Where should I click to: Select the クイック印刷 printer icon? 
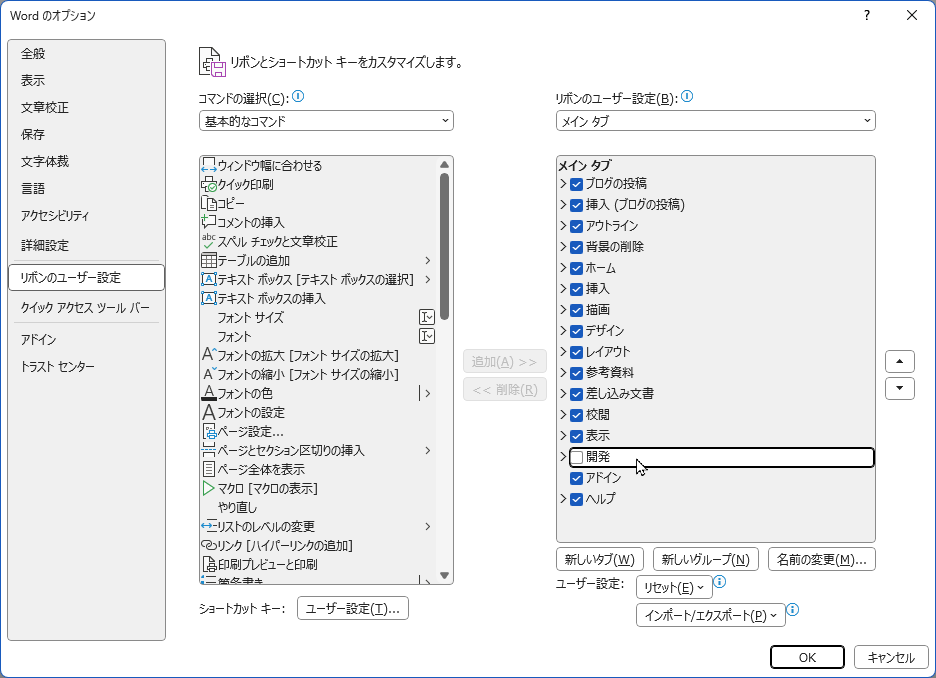pos(208,184)
